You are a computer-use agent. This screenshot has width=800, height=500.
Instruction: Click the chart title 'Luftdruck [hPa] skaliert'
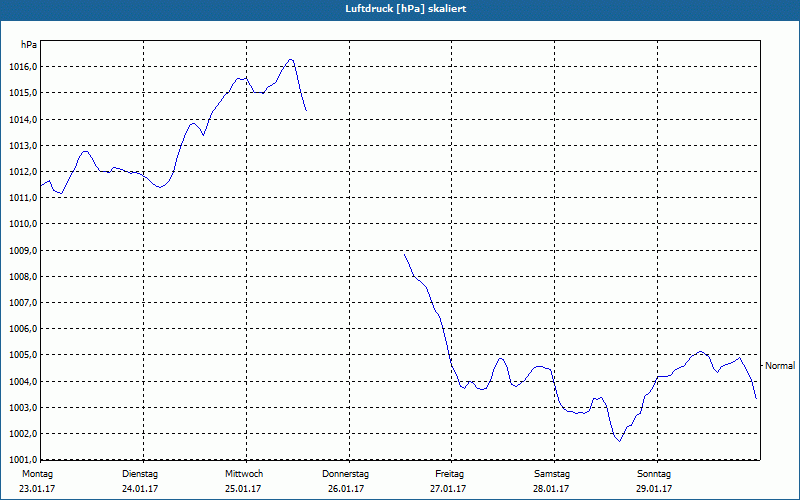point(406,9)
